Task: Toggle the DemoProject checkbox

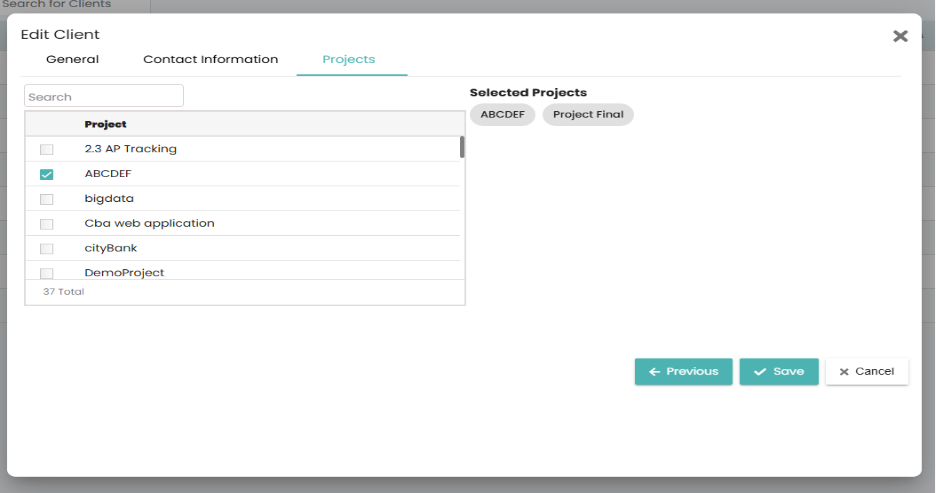Action: pyautogui.click(x=47, y=273)
